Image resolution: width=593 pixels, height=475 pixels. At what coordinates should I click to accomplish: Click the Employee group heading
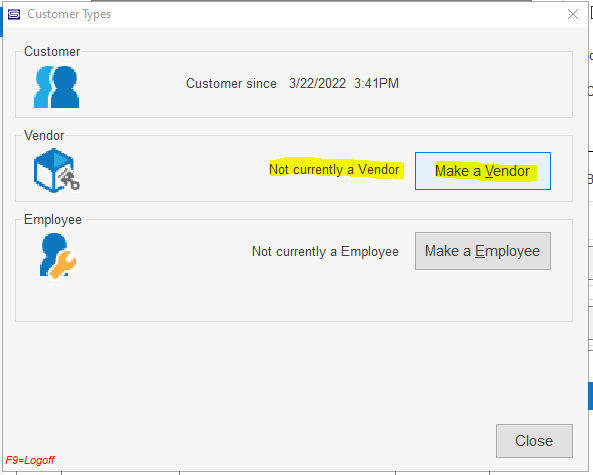pos(53,219)
